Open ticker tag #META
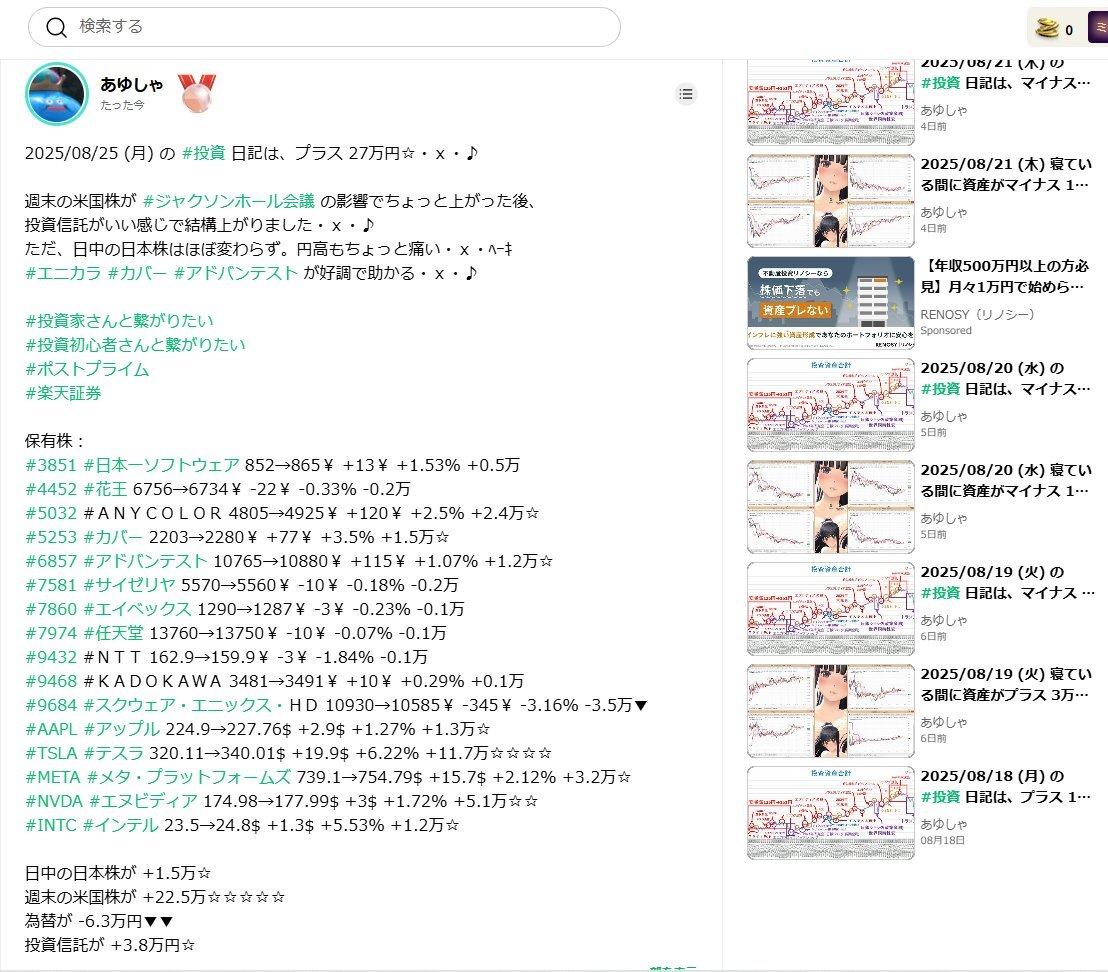Image resolution: width=1108 pixels, height=972 pixels. (53, 778)
